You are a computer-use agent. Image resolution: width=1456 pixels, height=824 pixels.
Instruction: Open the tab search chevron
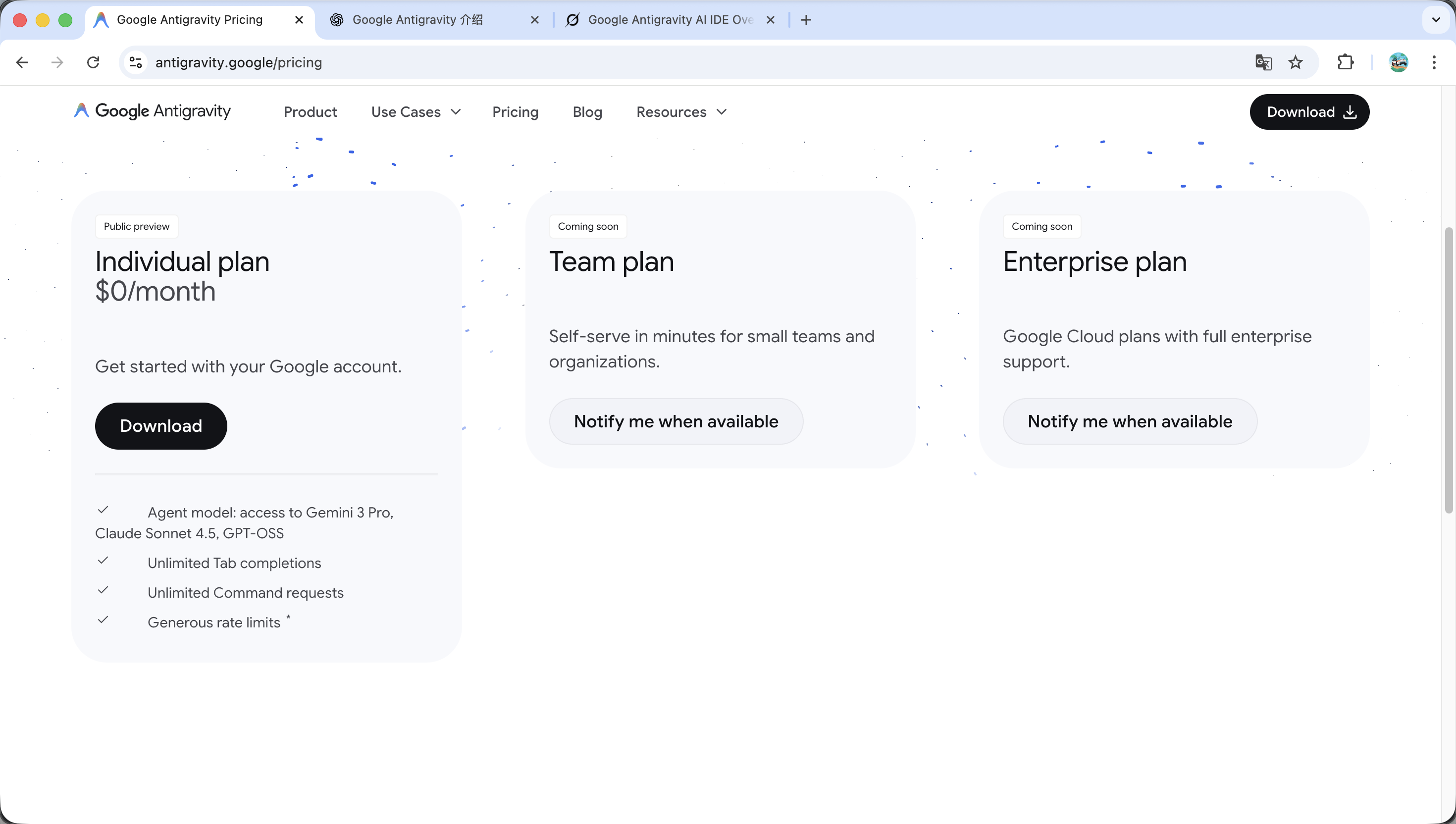point(1436,20)
